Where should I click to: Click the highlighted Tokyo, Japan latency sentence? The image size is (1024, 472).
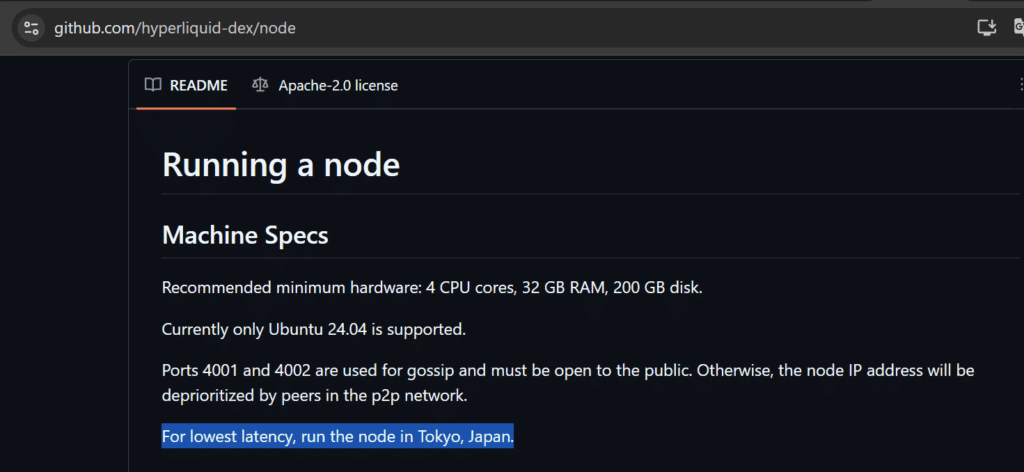338,436
